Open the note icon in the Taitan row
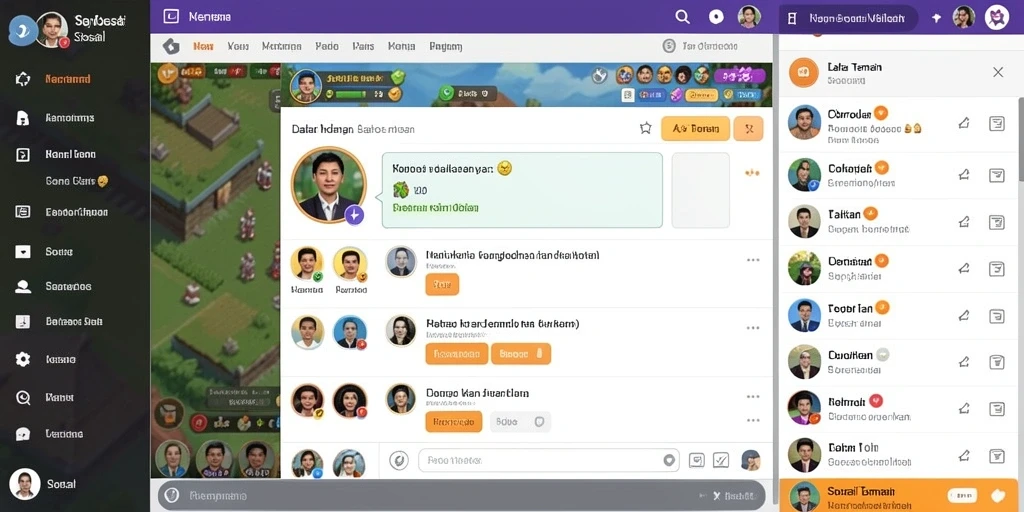This screenshot has height=512, width=1024. coord(997,223)
